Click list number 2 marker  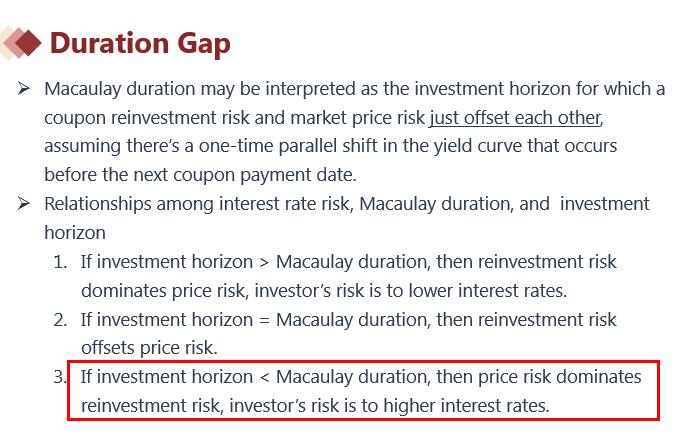point(60,320)
